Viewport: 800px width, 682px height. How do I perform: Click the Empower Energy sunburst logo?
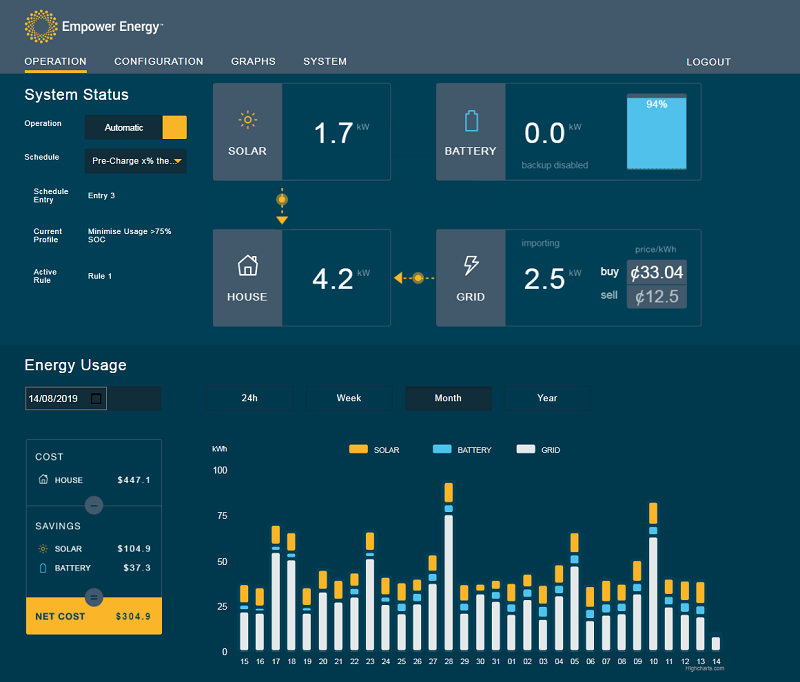point(41,27)
